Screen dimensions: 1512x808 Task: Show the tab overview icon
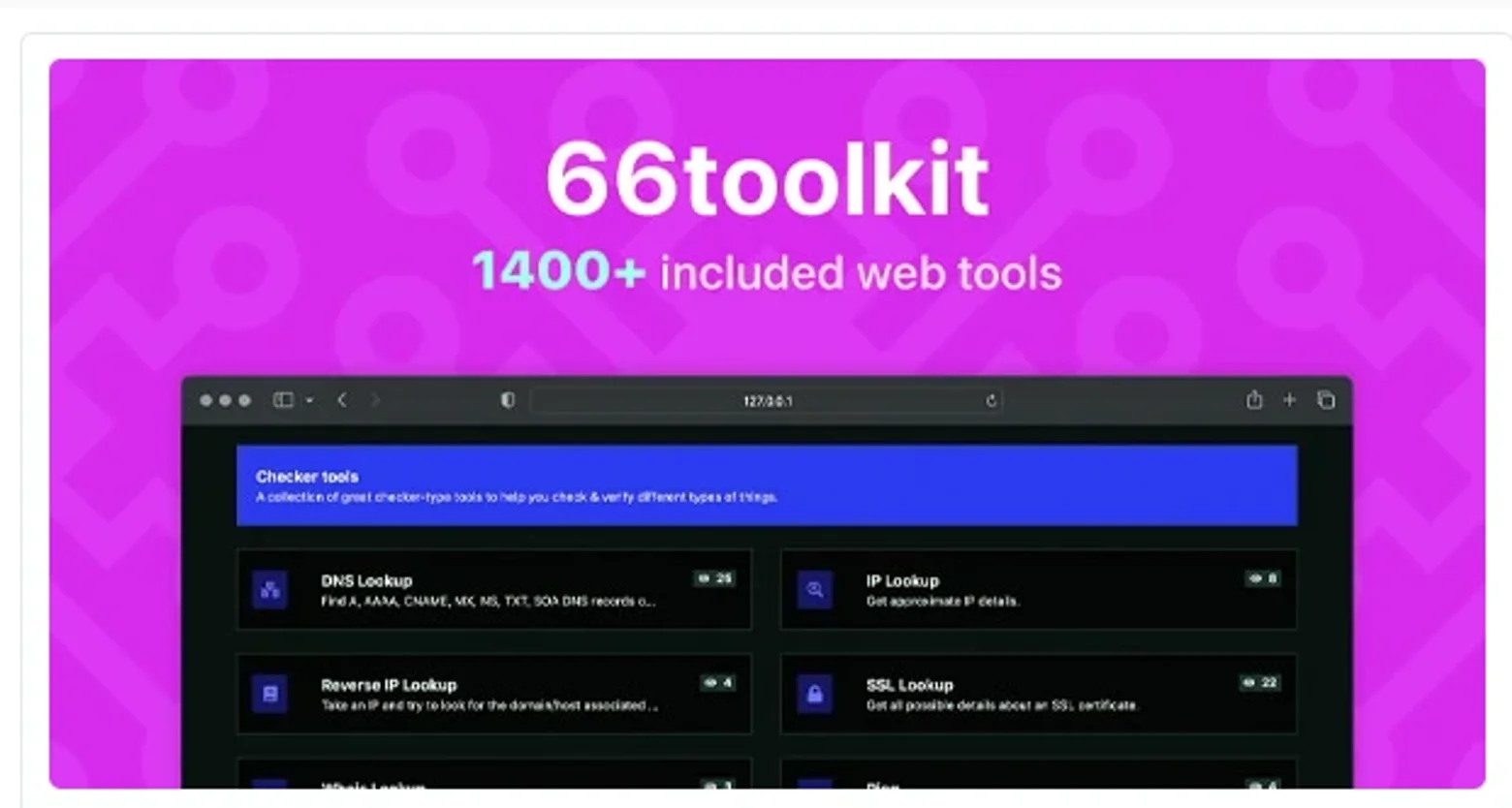[x=1326, y=399]
